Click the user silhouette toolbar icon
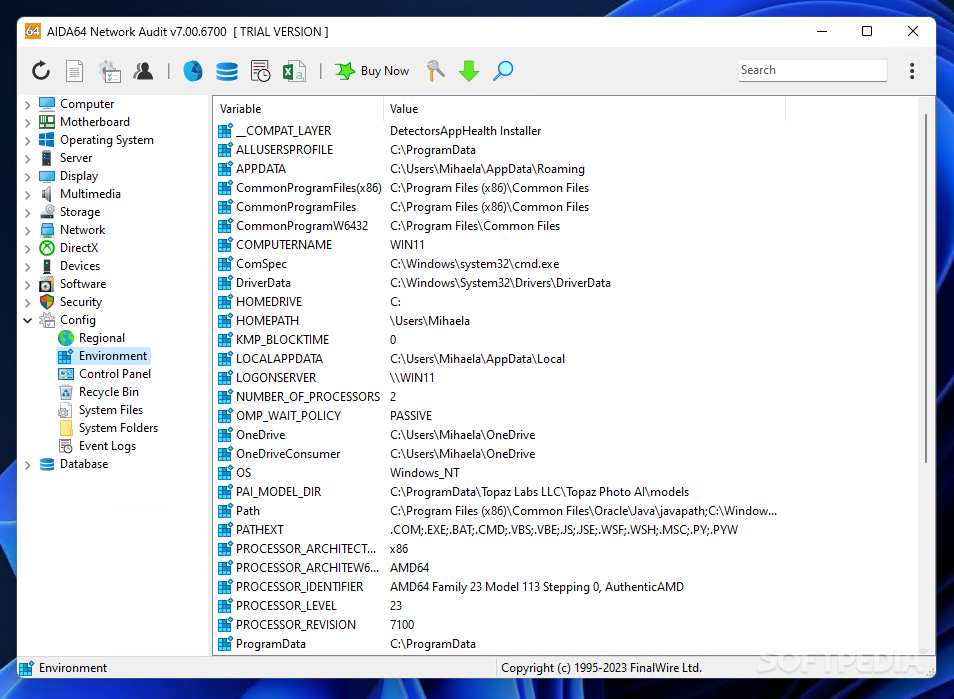954x699 pixels. [x=144, y=71]
